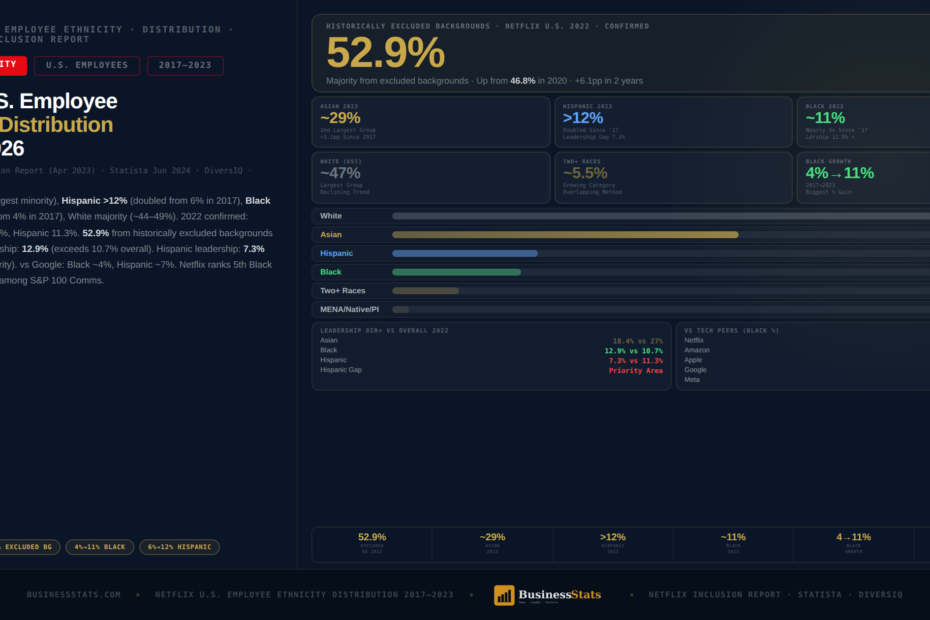Click the Two+ Races distribution bar
Image resolution: width=930 pixels, height=620 pixels.
tap(425, 291)
